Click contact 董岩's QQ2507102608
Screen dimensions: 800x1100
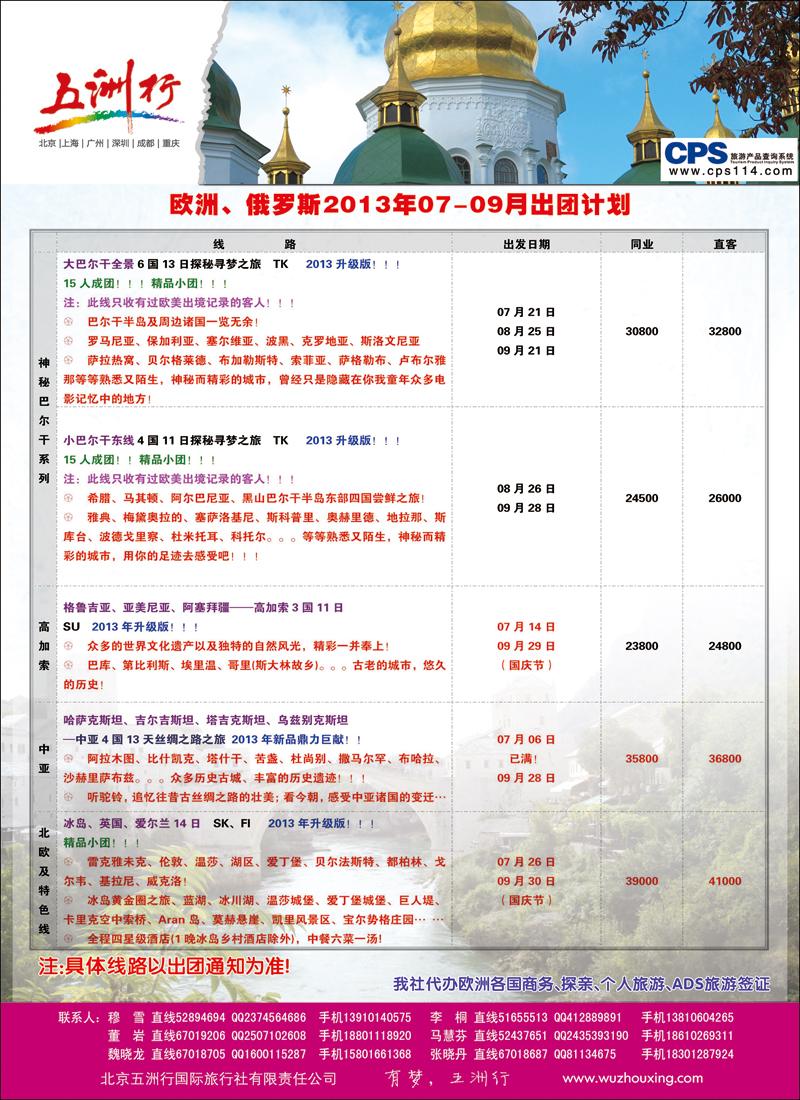pos(269,1035)
